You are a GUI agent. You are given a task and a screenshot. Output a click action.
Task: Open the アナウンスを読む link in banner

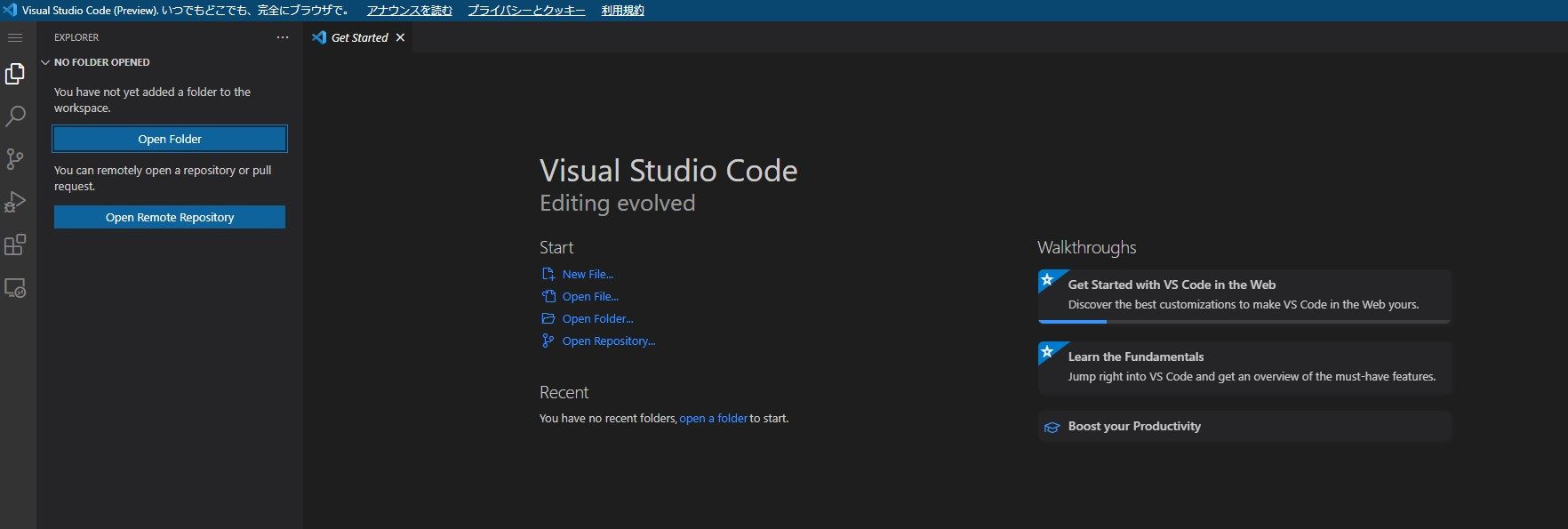410,11
